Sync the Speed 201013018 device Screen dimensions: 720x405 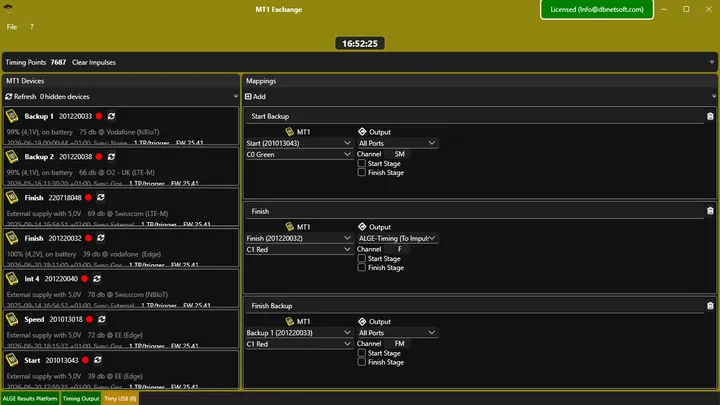pyautogui.click(x=101, y=319)
